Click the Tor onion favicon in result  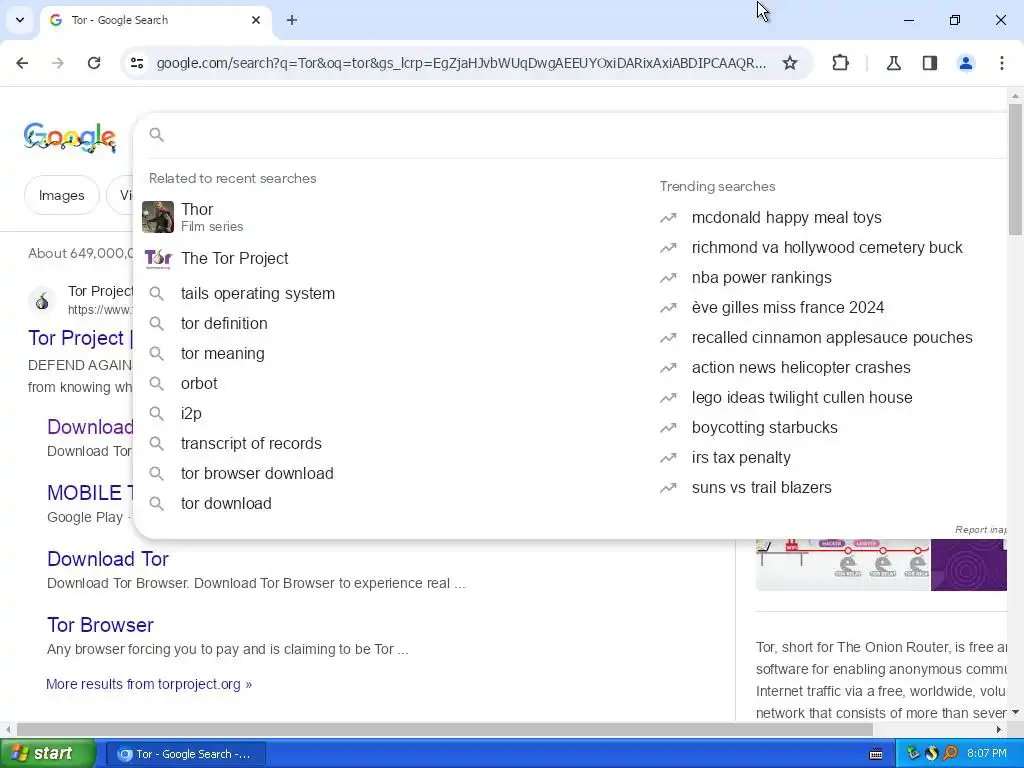(x=42, y=300)
